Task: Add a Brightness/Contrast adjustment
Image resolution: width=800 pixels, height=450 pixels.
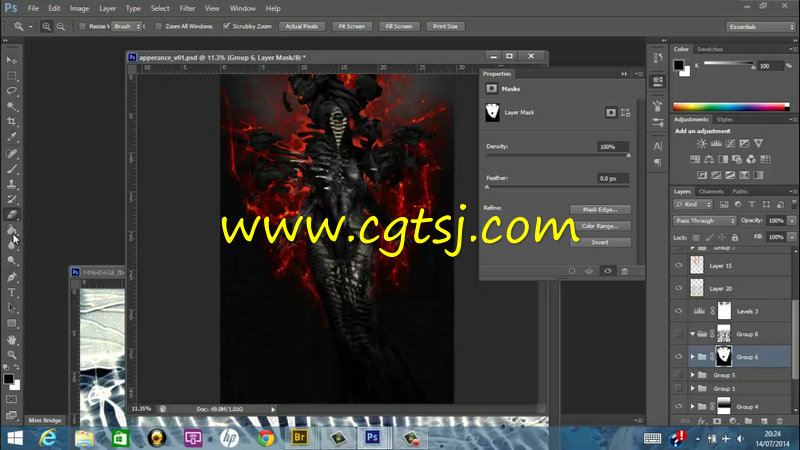Action: 702,144
